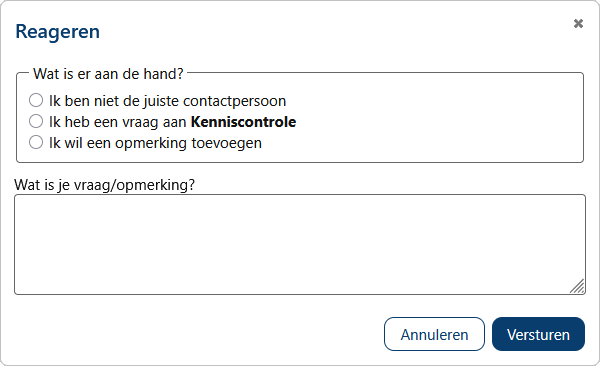Screen dimensions: 600x366
Task: Click the empty dialog area left of Annuleren
Action: pos(191,334)
